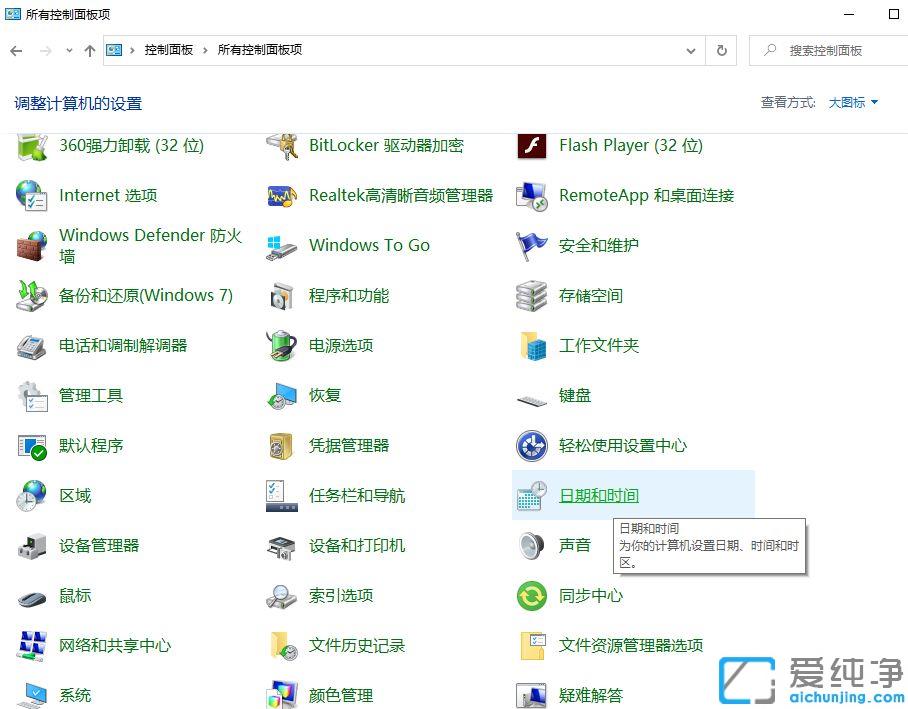This screenshot has width=908, height=709.
Task: Click 索引选项 magnifier icon
Action: click(282, 596)
